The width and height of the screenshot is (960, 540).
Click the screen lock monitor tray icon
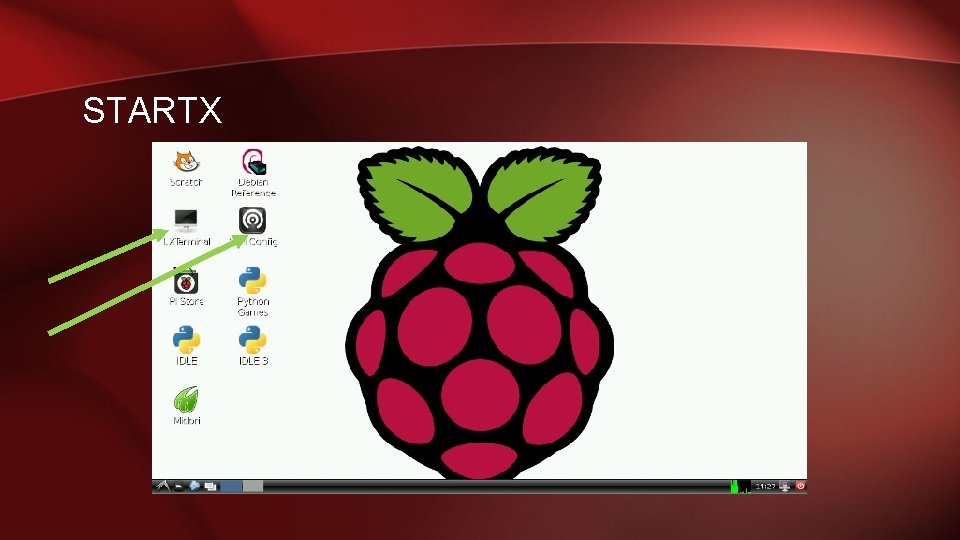tap(785, 487)
